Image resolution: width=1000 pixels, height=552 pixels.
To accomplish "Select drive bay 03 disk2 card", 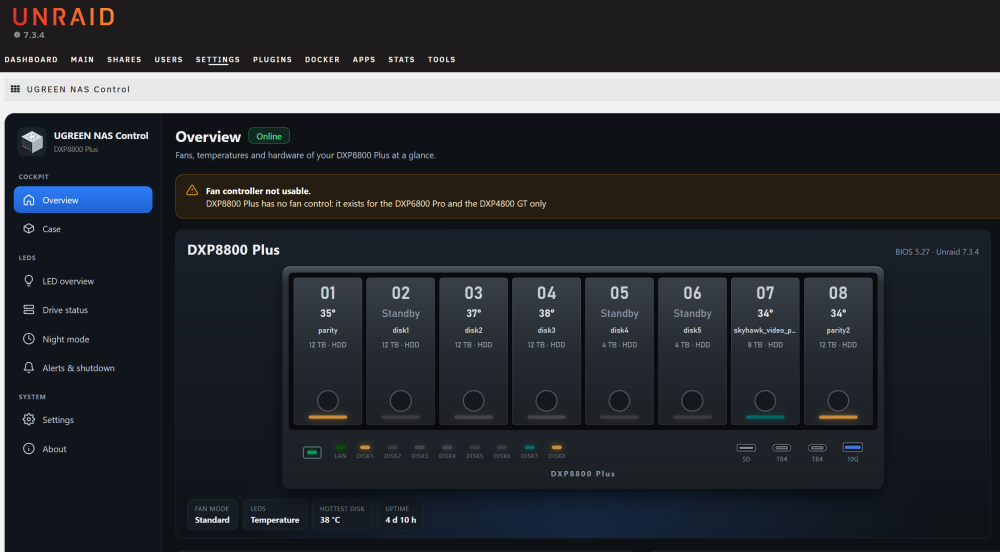I will [x=473, y=351].
